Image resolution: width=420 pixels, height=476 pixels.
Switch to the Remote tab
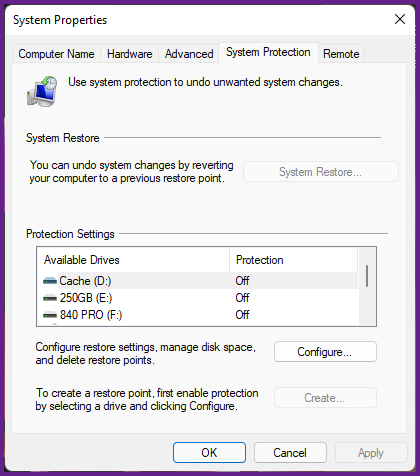point(341,54)
